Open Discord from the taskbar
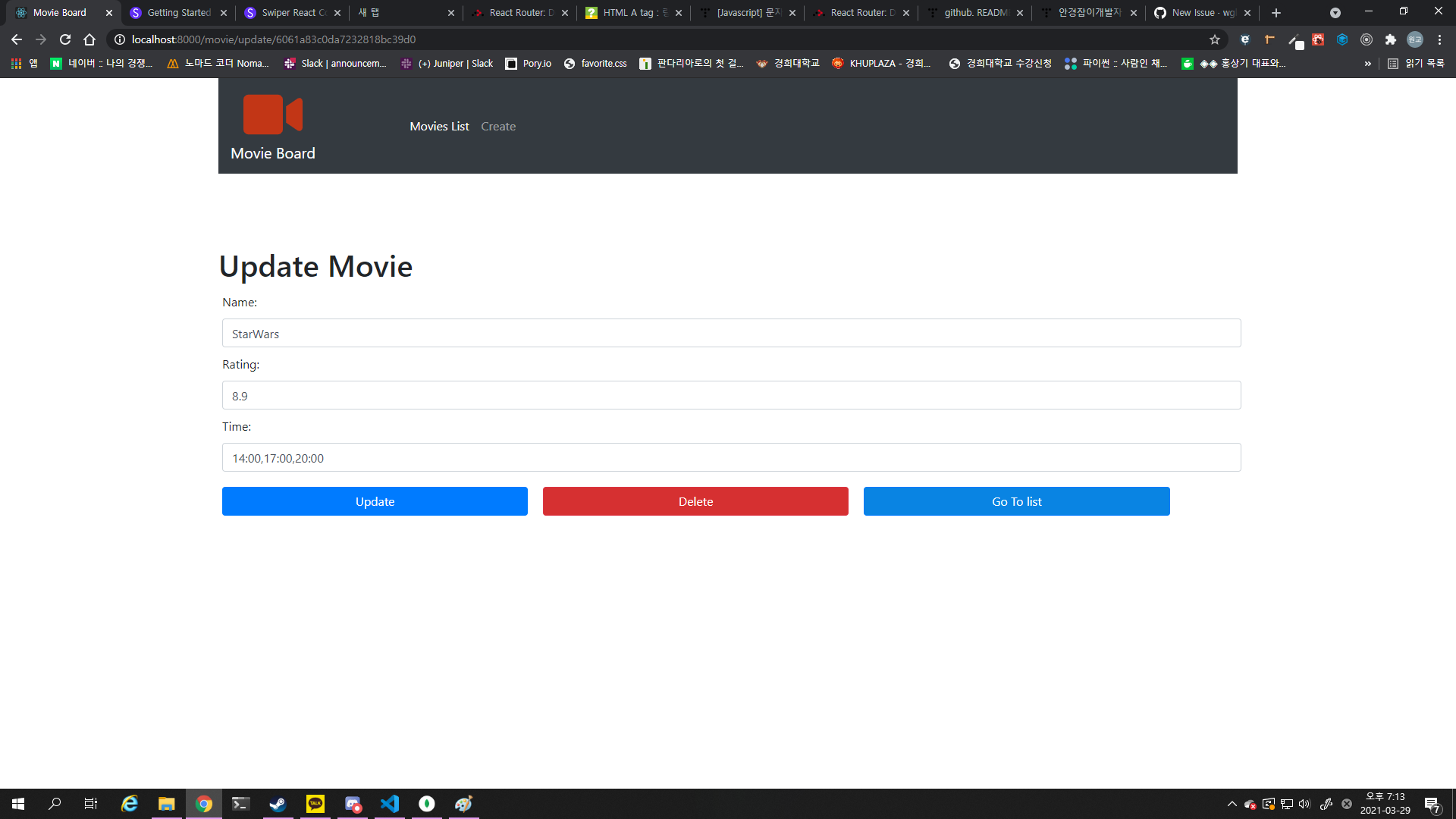The height and width of the screenshot is (819, 1456). point(352,804)
